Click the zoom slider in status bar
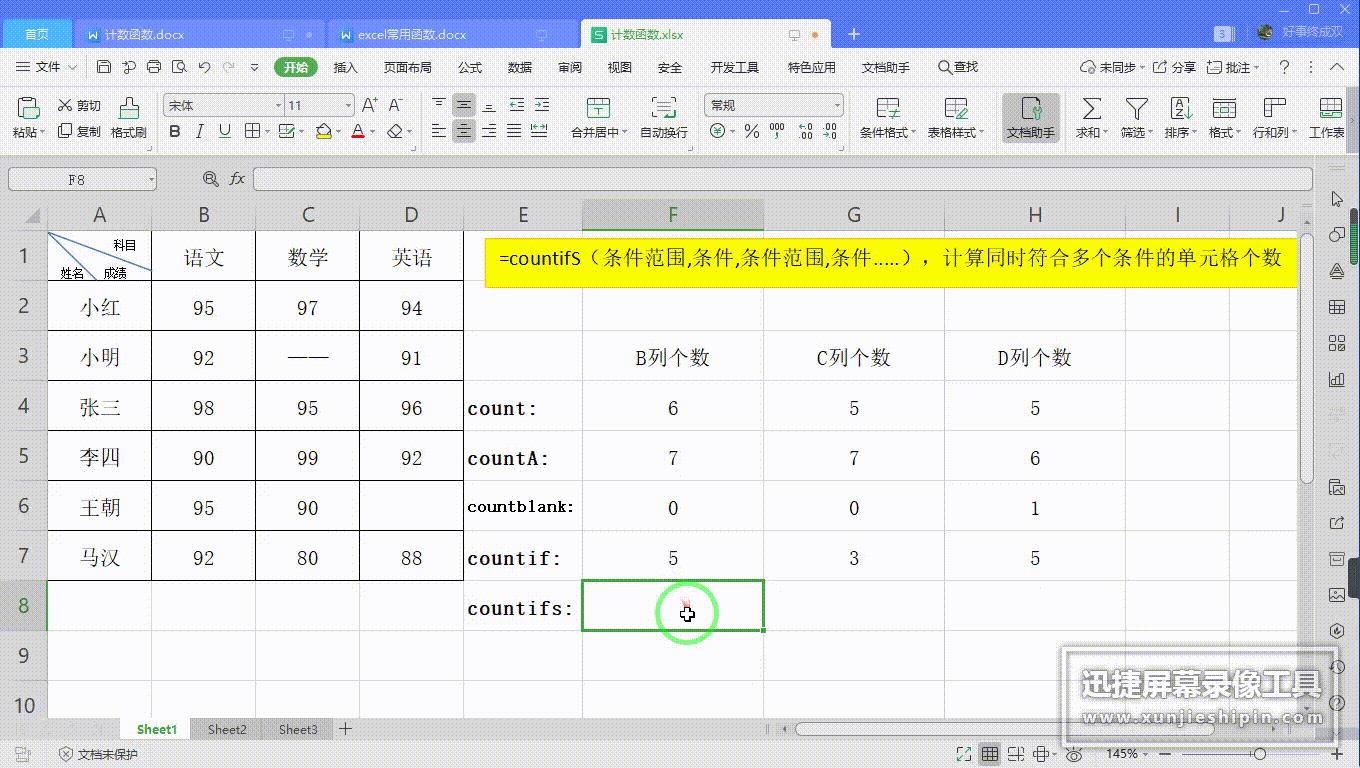The width and height of the screenshot is (1360, 768). (1260, 754)
